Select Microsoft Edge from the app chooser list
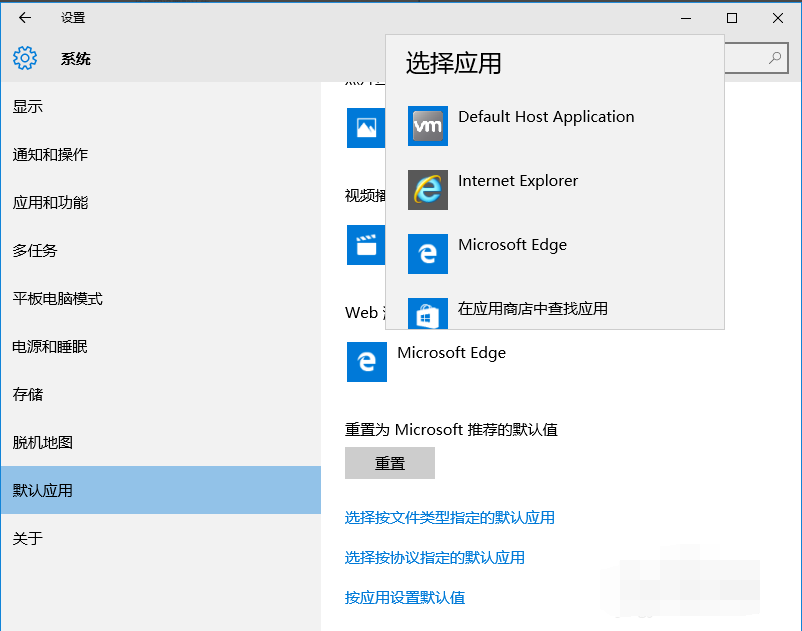802x631 pixels. coord(513,244)
